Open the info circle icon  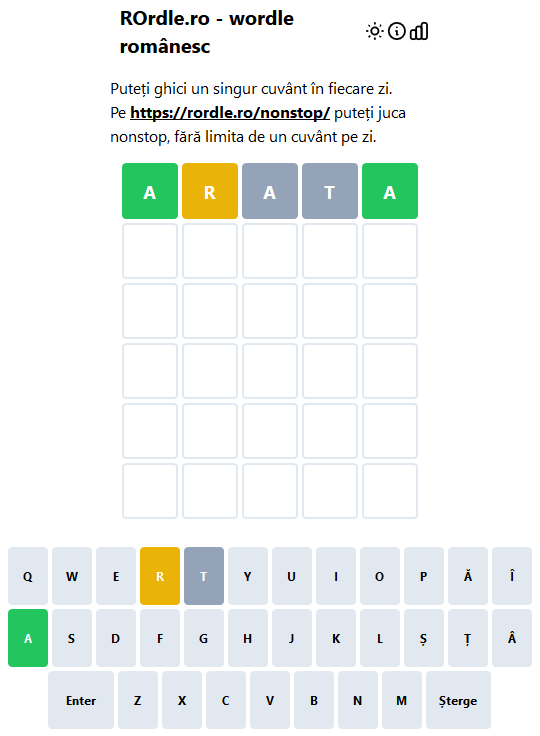pyautogui.click(x=397, y=31)
